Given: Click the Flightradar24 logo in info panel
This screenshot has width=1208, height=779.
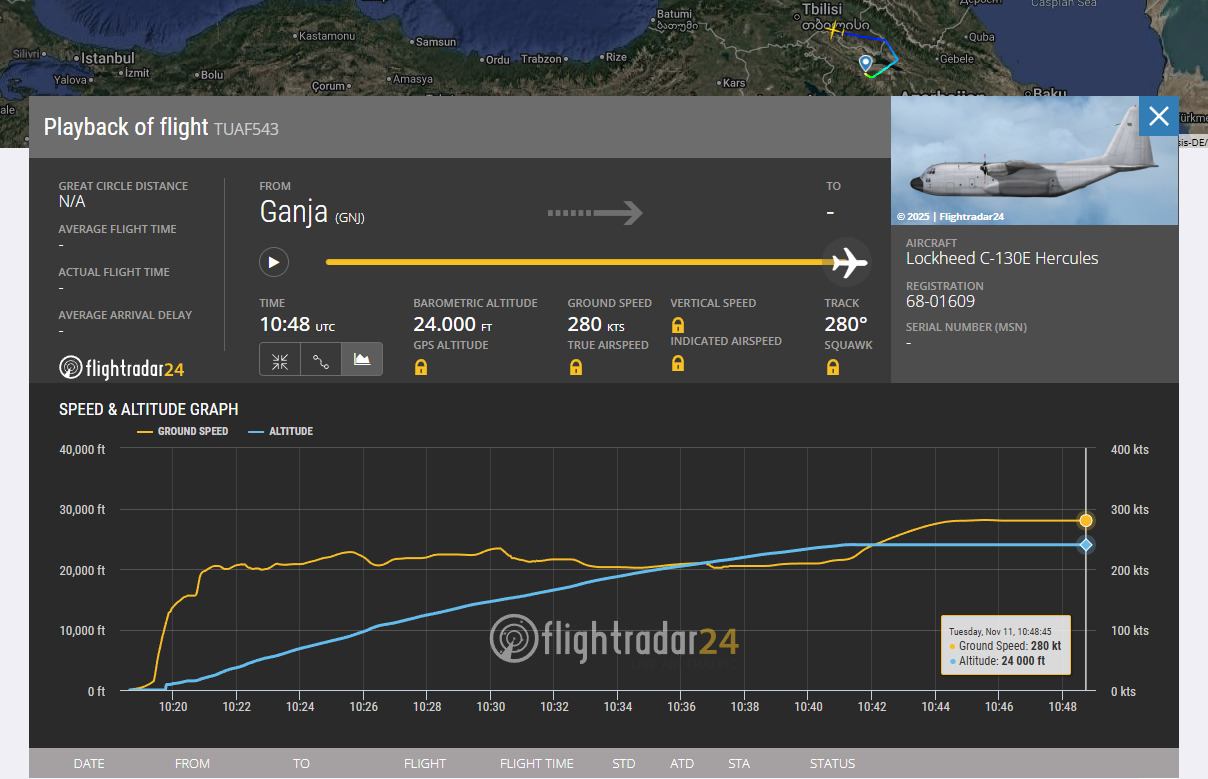Looking at the screenshot, I should pyautogui.click(x=122, y=368).
